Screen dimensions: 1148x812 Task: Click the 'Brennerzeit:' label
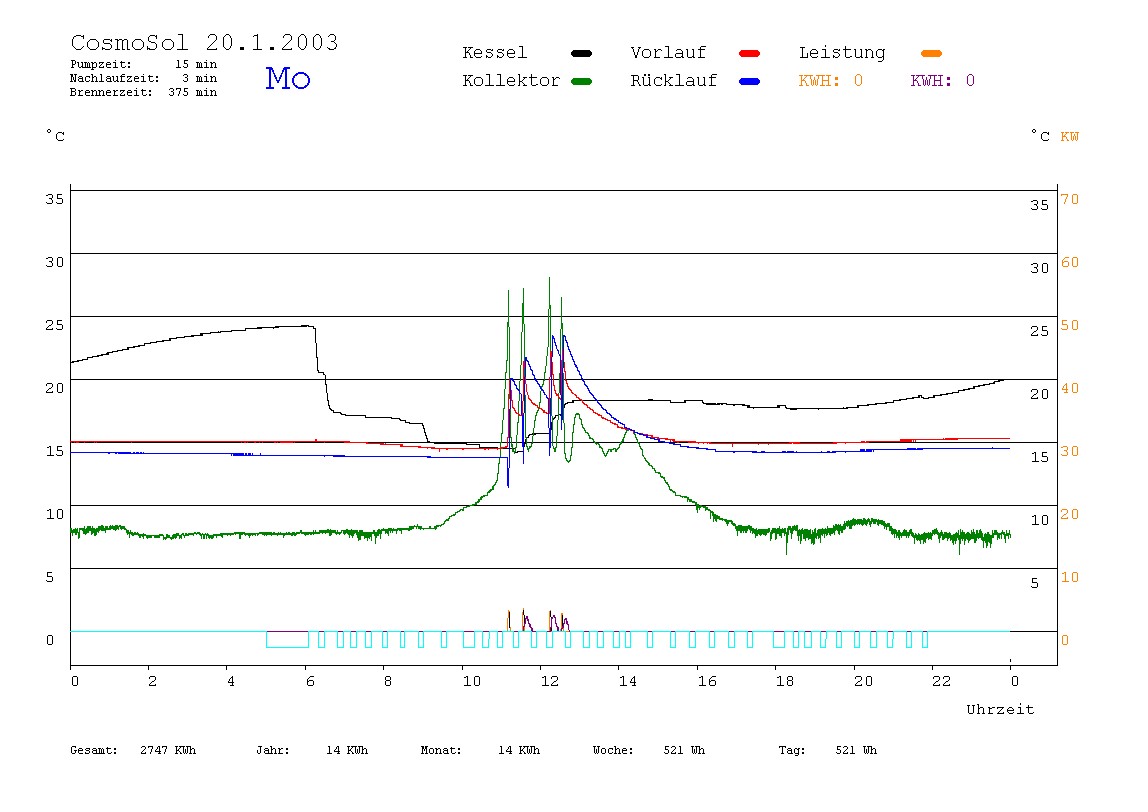tap(111, 92)
